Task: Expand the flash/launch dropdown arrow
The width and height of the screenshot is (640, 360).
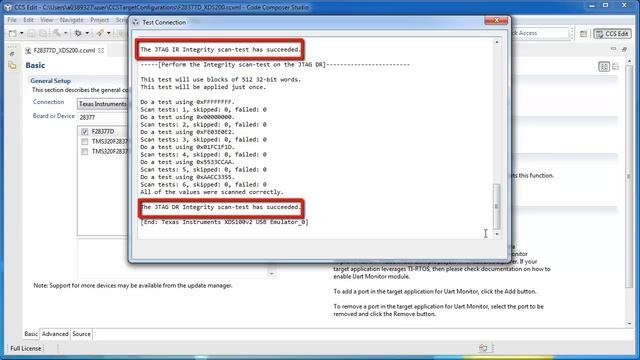Action: [109, 33]
